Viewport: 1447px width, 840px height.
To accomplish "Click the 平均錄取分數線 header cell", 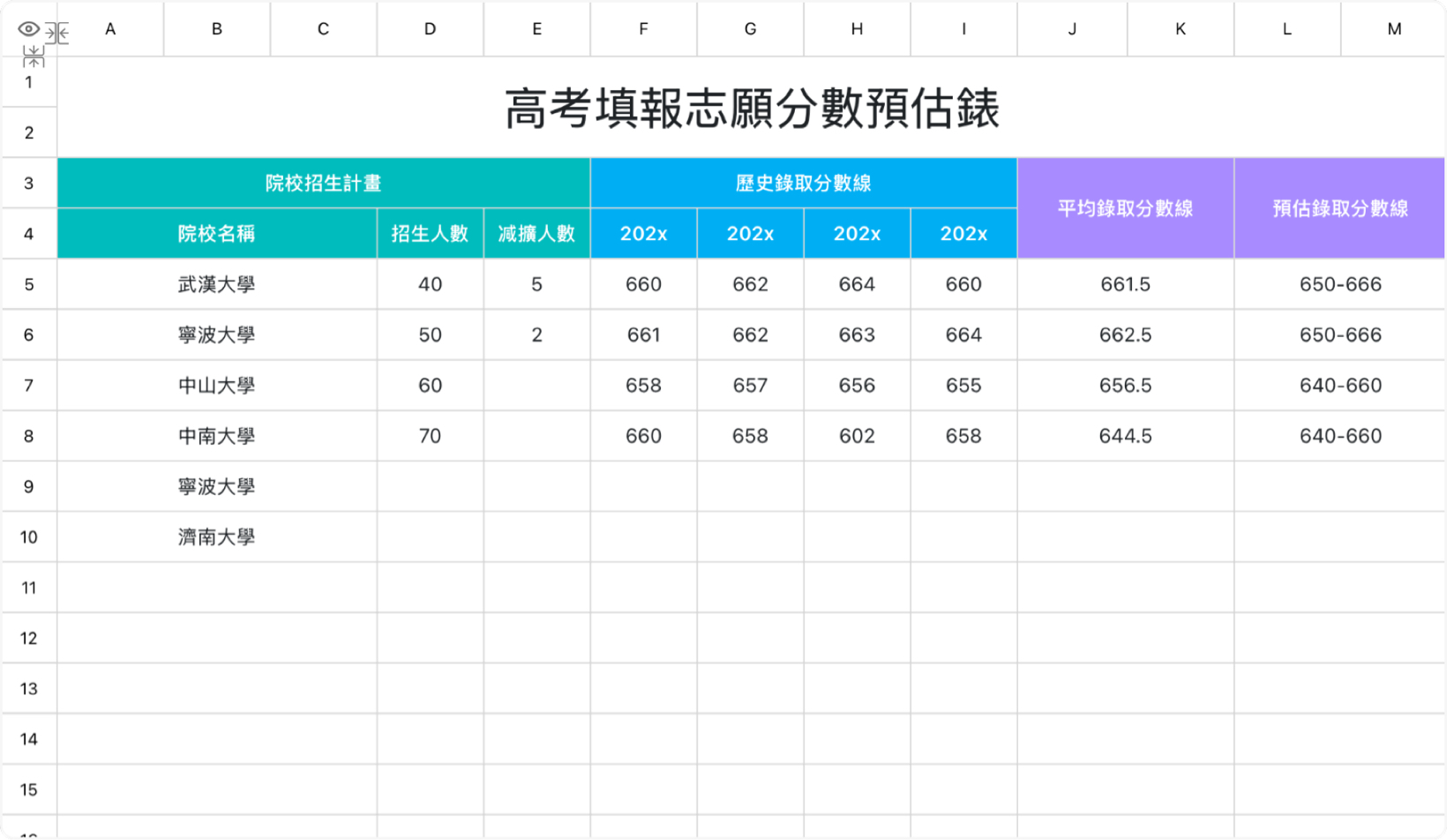I will [x=1126, y=208].
